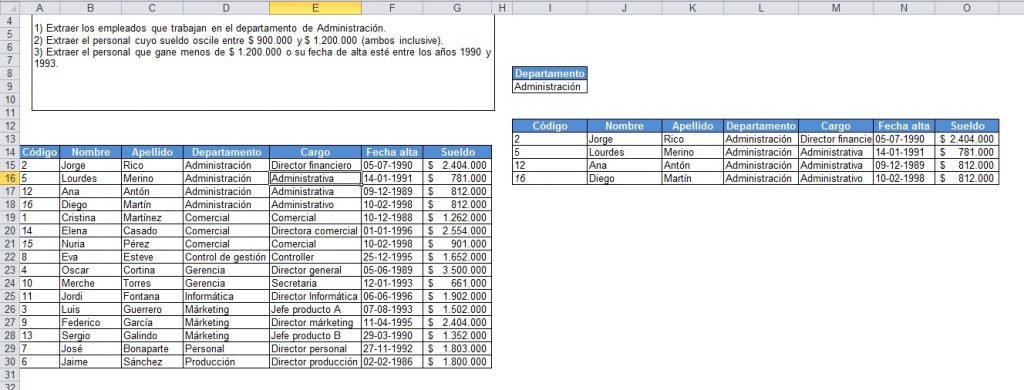Image resolution: width=1024 pixels, height=390 pixels.
Task: Click the Sueldo header in right table
Action: pos(967,126)
